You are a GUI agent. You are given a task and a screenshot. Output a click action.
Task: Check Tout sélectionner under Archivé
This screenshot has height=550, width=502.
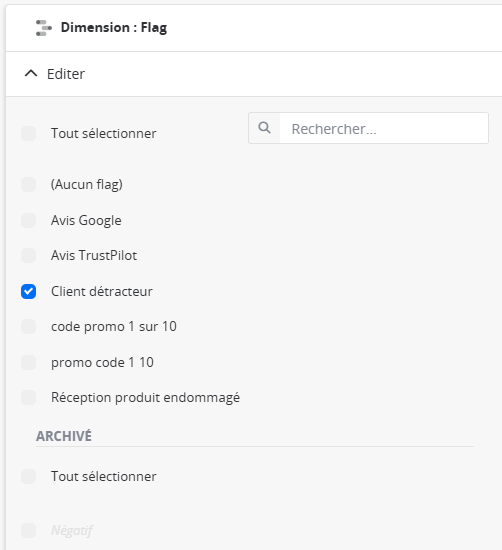click(28, 477)
